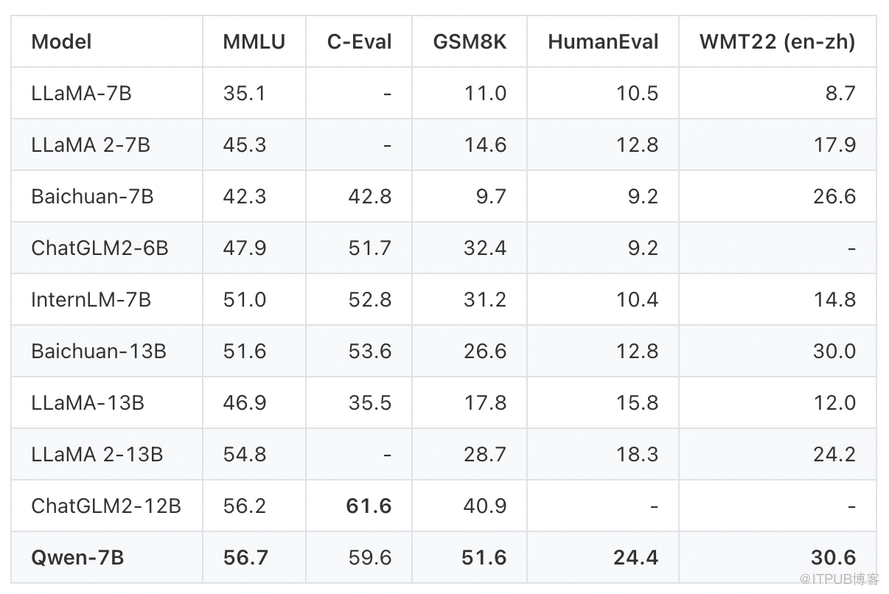This screenshot has height=594, width=889.
Task: Select the InternLM-7B row label
Action: pyautogui.click(x=91, y=300)
